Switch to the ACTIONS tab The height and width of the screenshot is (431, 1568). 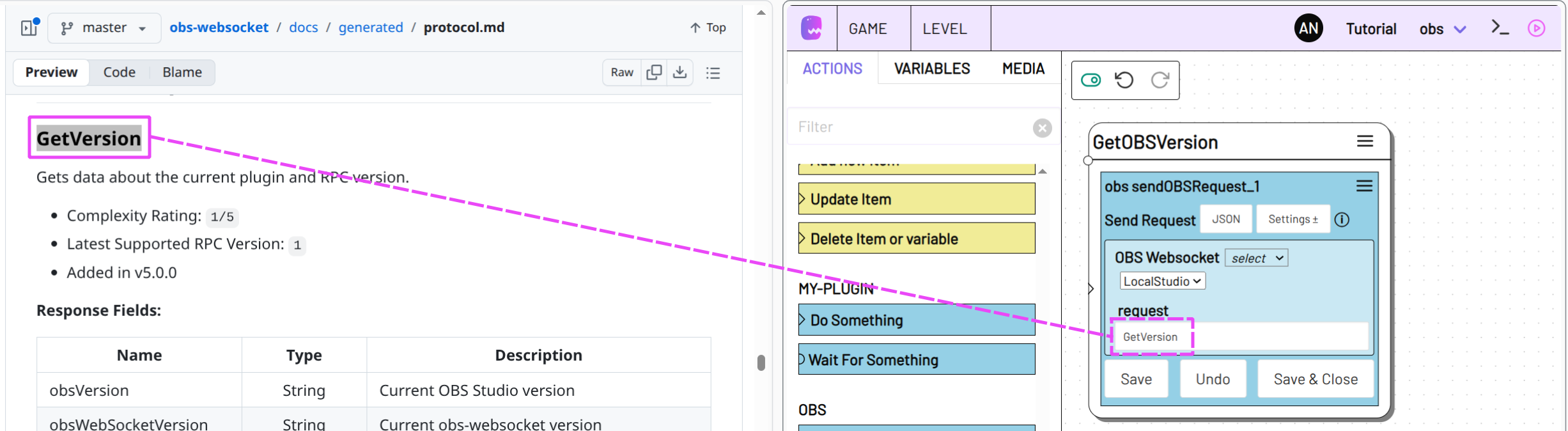tap(832, 68)
